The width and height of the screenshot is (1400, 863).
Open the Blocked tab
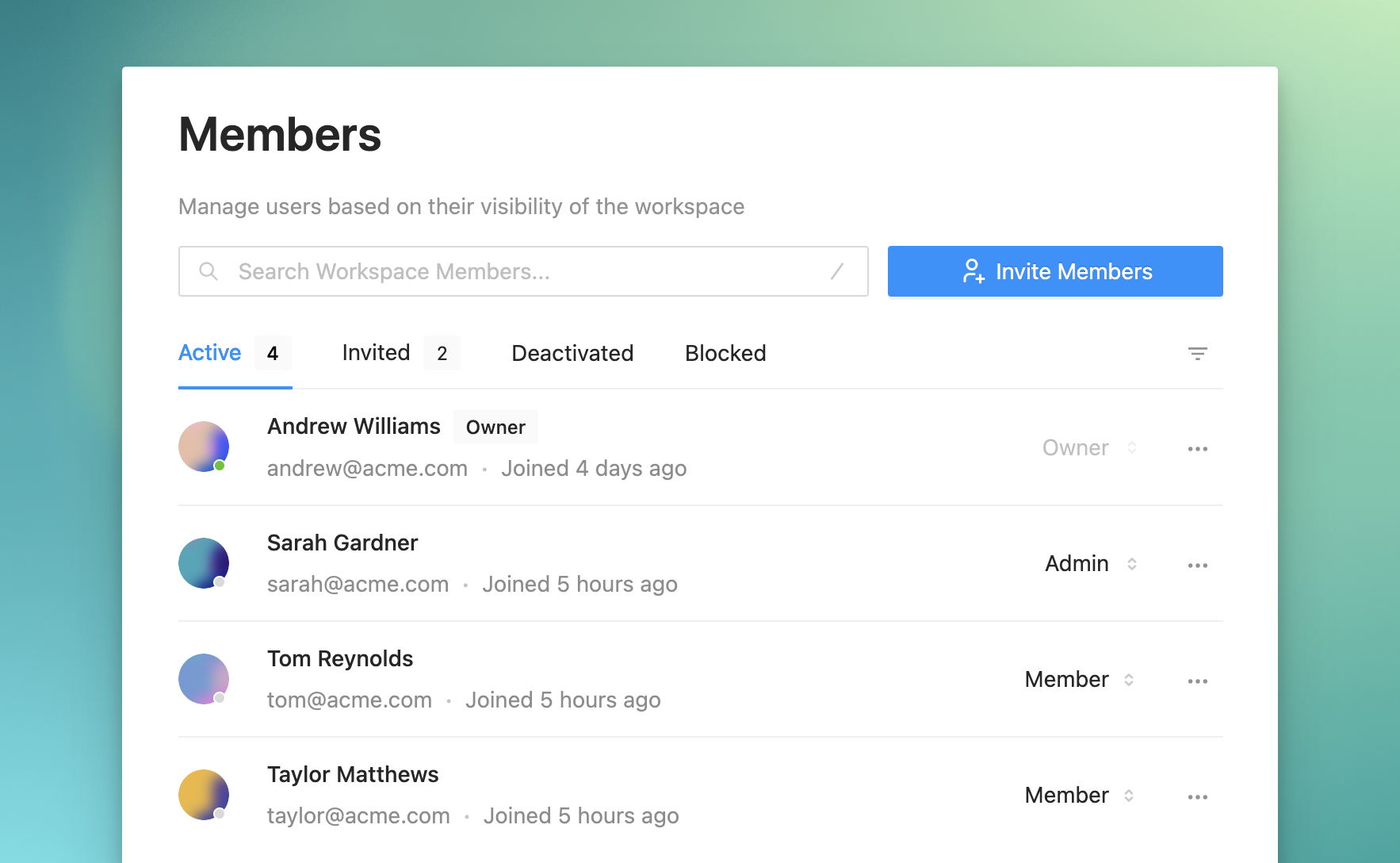(725, 353)
